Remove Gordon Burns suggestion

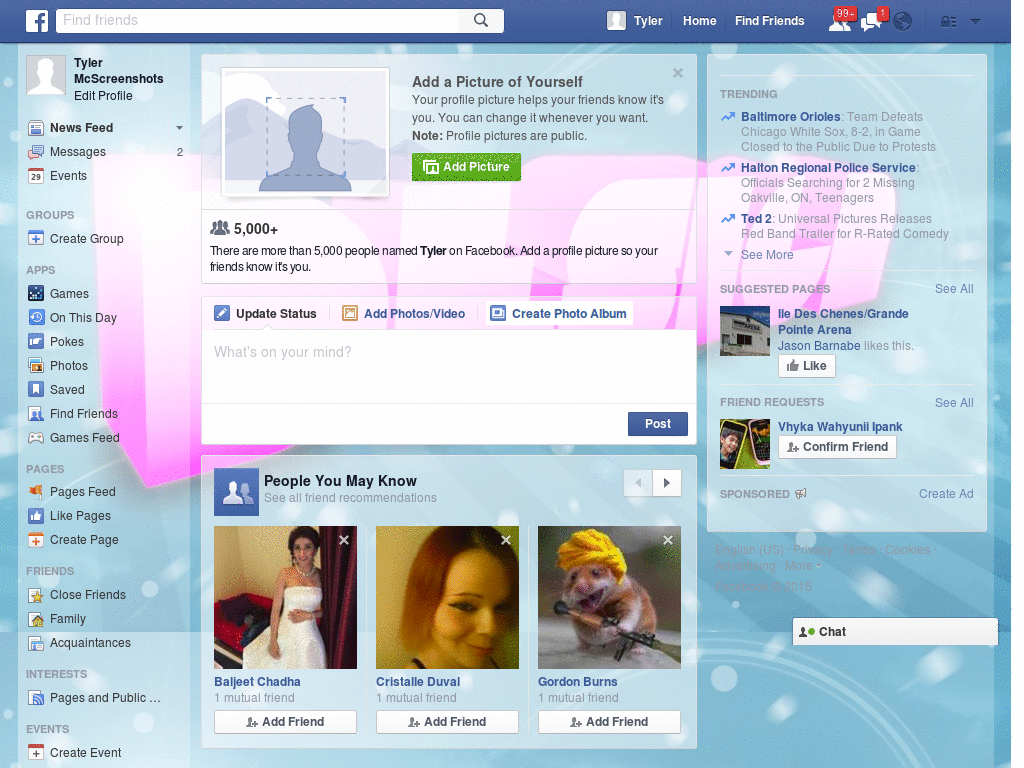[668, 540]
